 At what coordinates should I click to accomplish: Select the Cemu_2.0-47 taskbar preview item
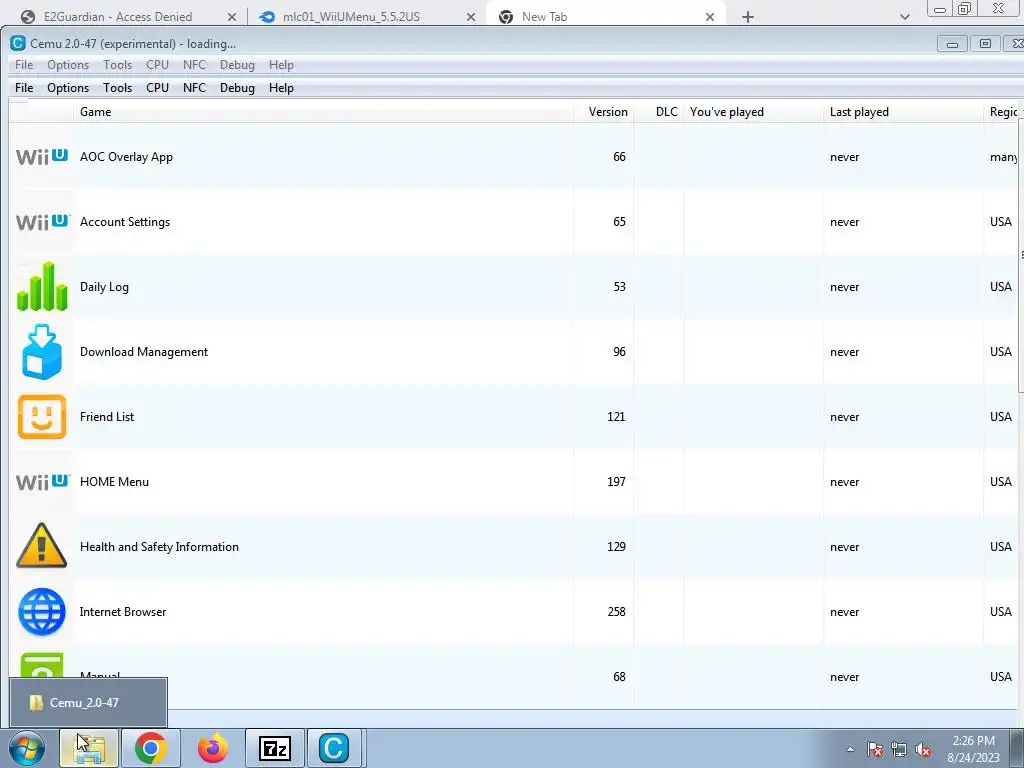[x=88, y=703]
